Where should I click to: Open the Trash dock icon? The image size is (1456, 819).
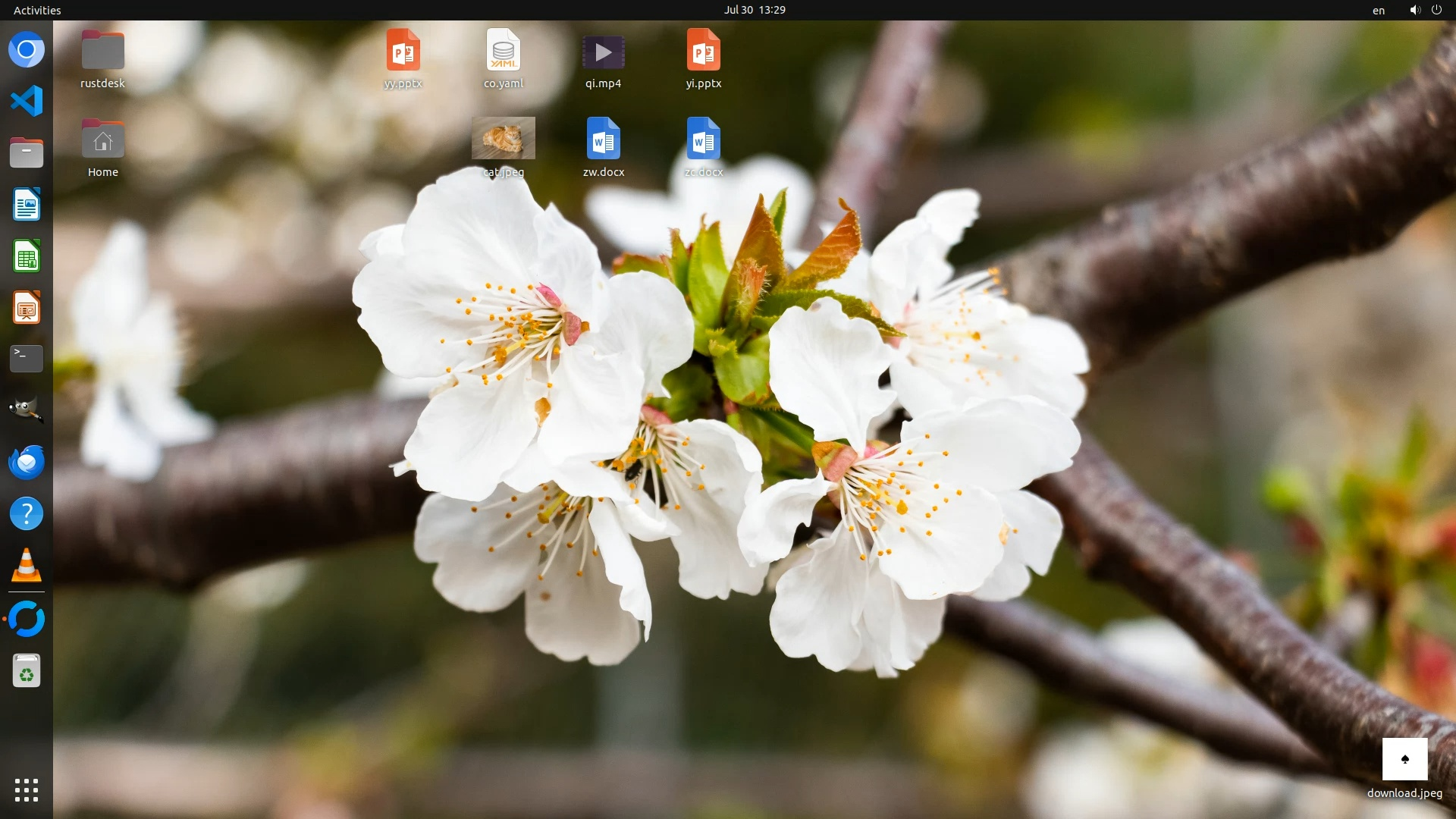[x=27, y=671]
